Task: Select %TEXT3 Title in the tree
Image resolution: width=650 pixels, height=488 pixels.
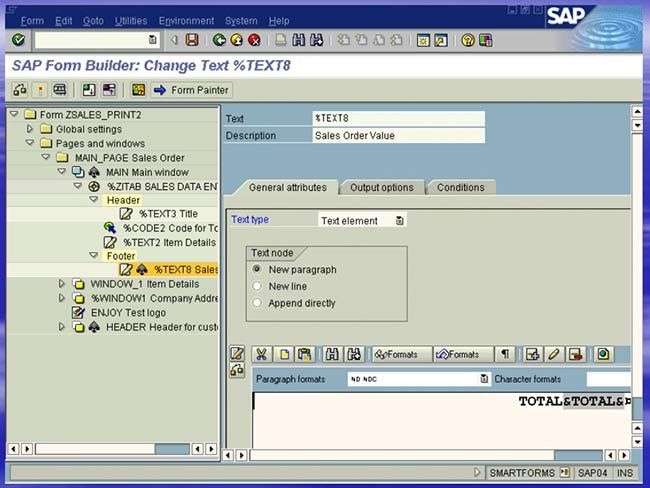Action: pos(168,214)
